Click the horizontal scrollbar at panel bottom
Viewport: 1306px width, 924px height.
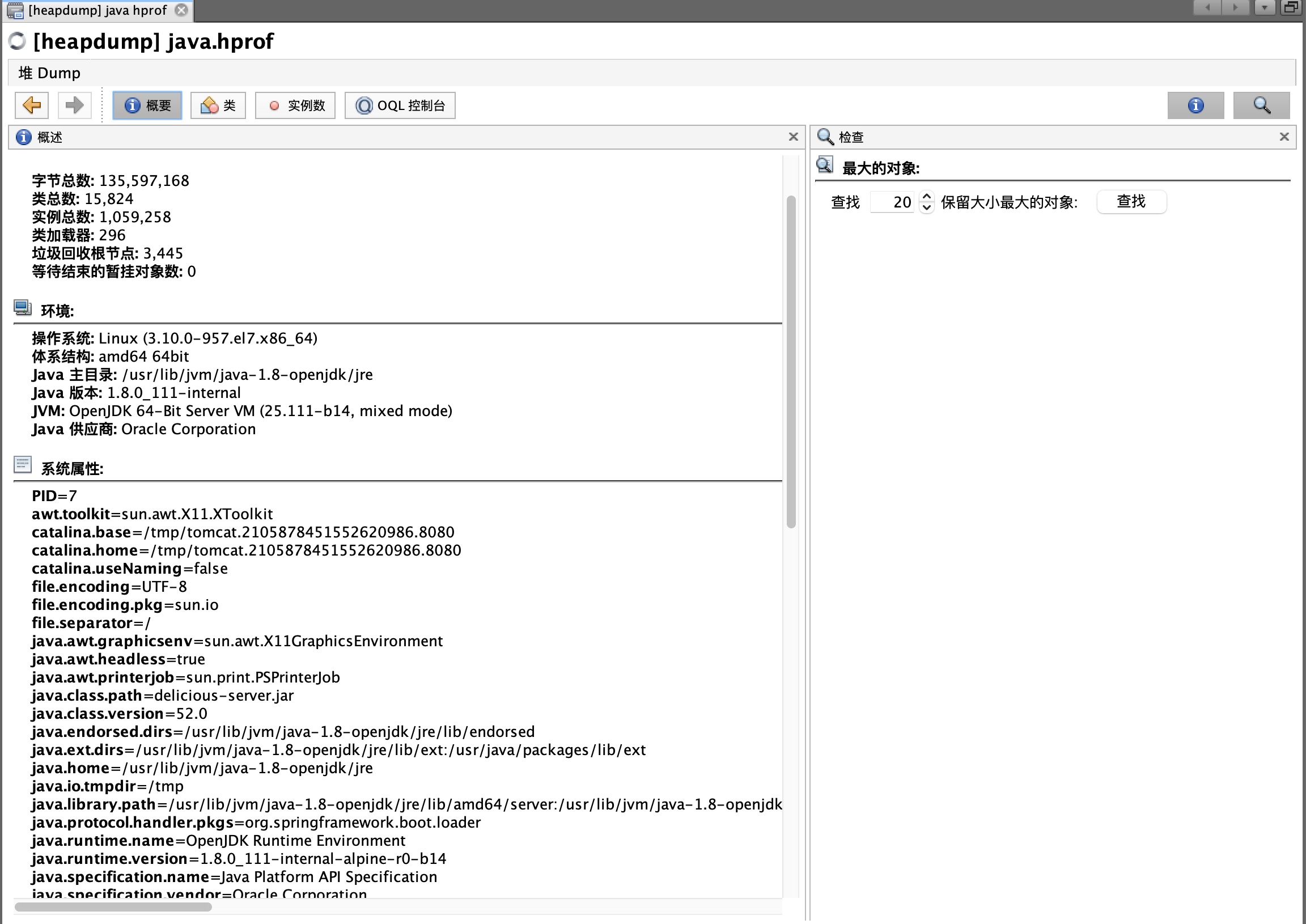[113, 906]
